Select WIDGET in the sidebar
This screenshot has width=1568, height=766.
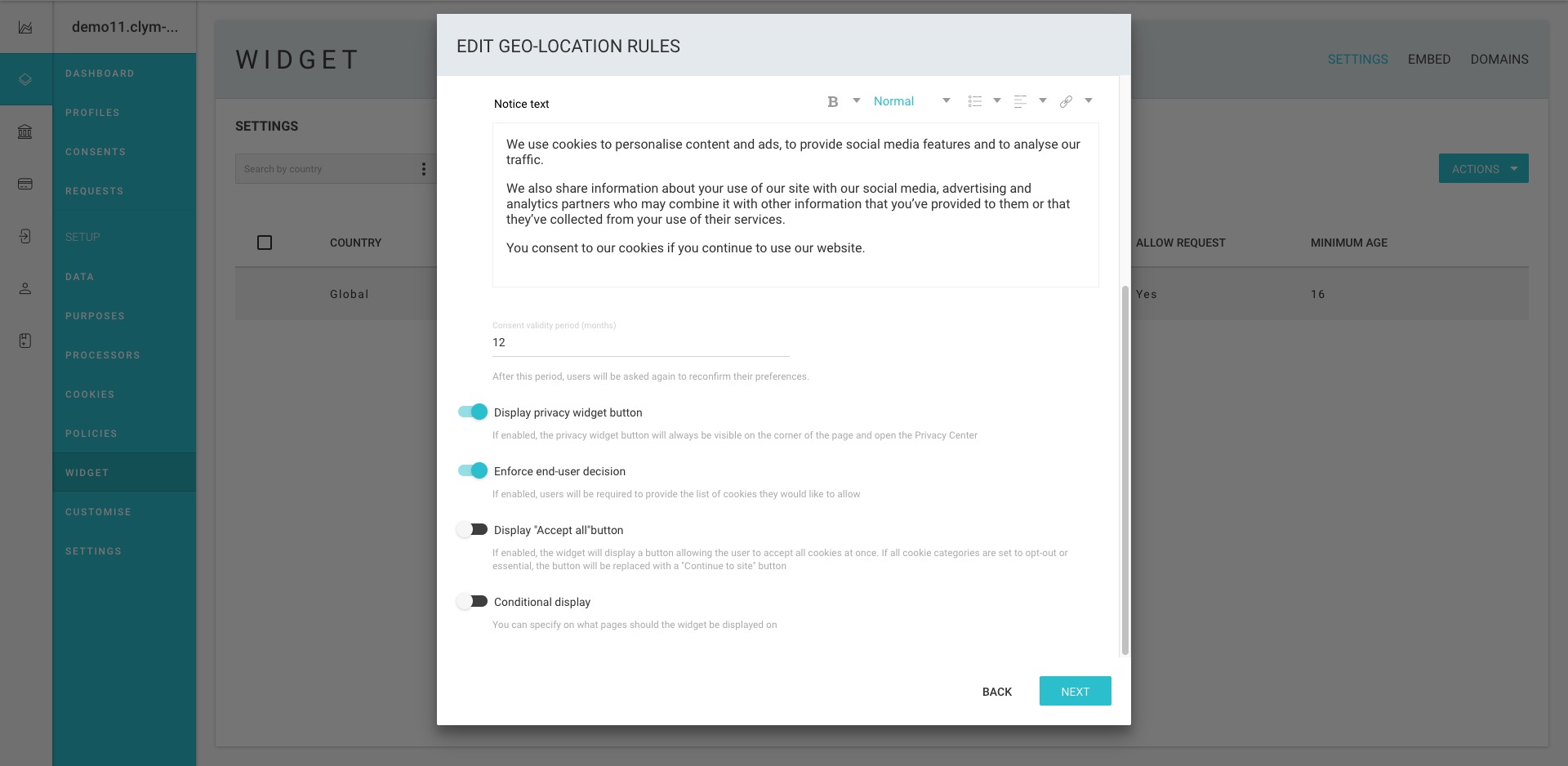[x=124, y=473]
